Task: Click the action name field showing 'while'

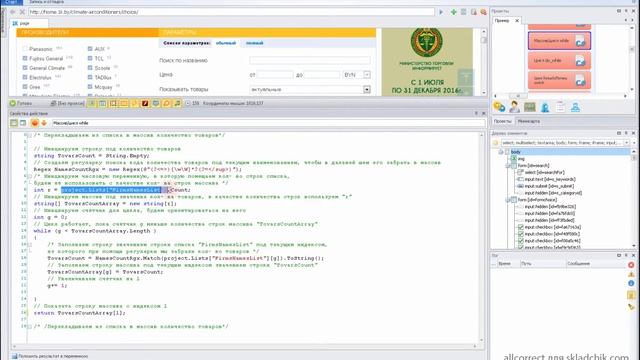Action: pos(268,123)
